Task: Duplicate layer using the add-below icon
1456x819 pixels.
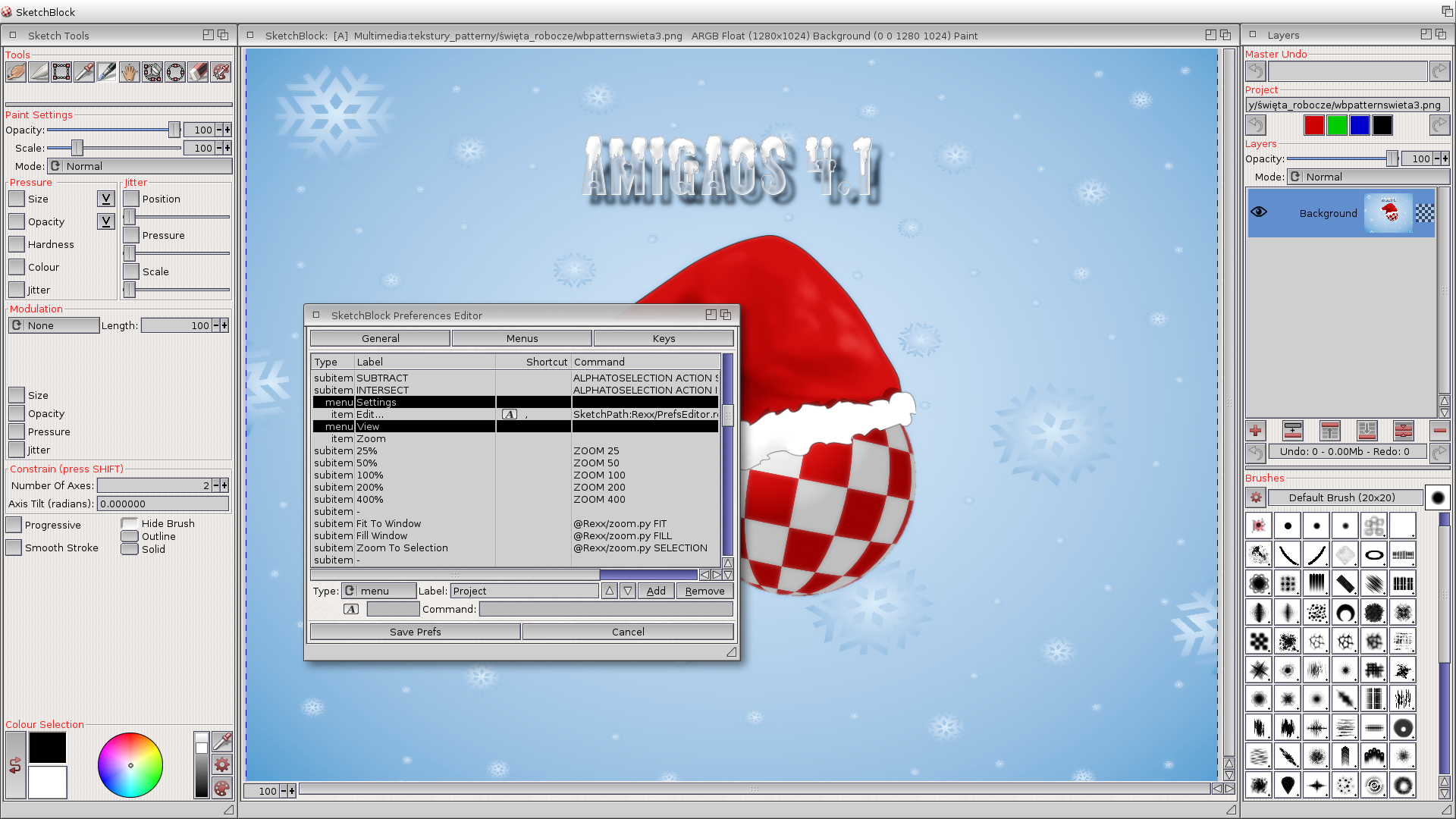Action: [1293, 431]
